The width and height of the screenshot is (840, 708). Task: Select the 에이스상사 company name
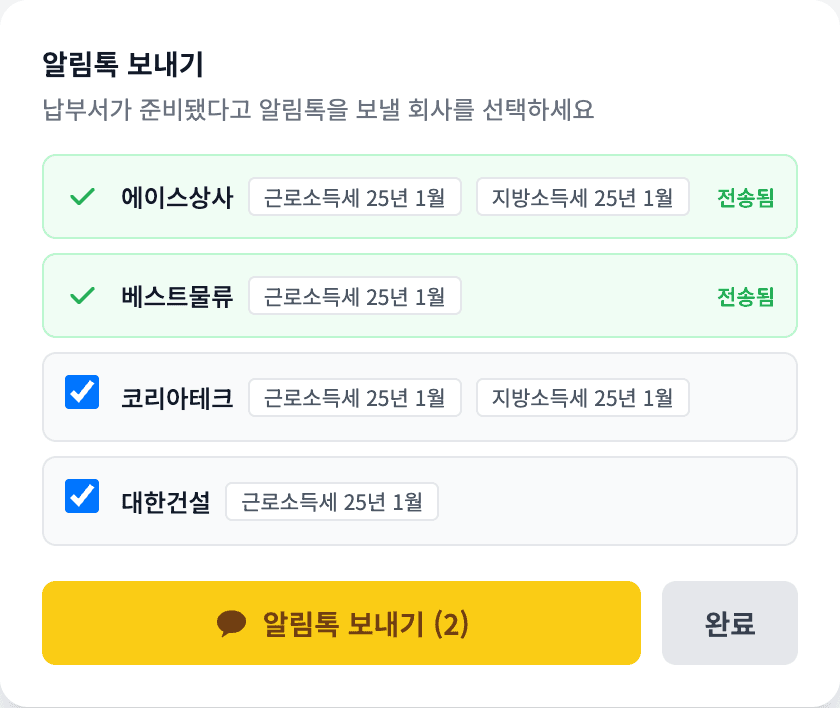[x=177, y=197]
